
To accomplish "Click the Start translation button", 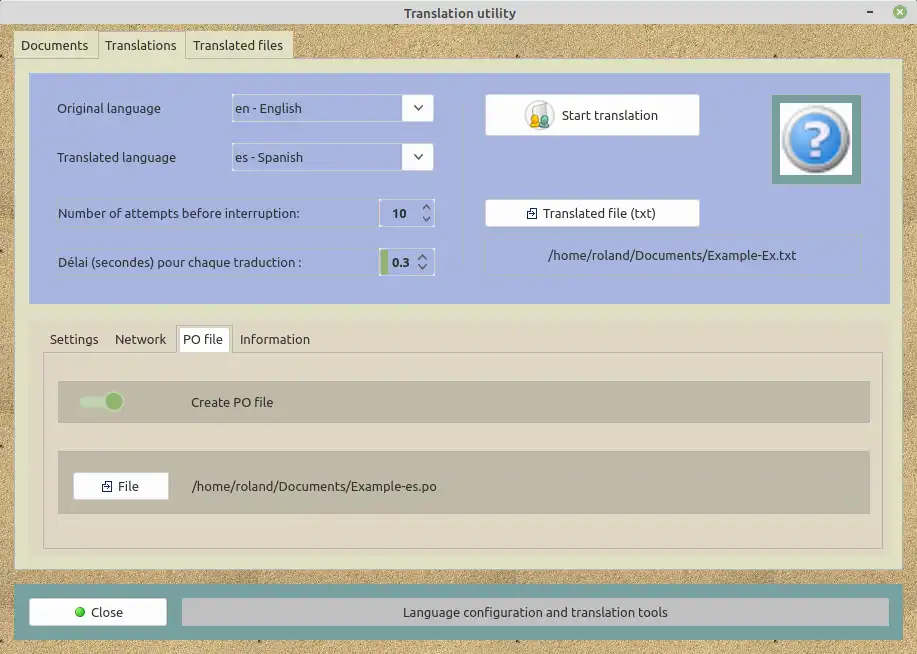I will pyautogui.click(x=592, y=115).
